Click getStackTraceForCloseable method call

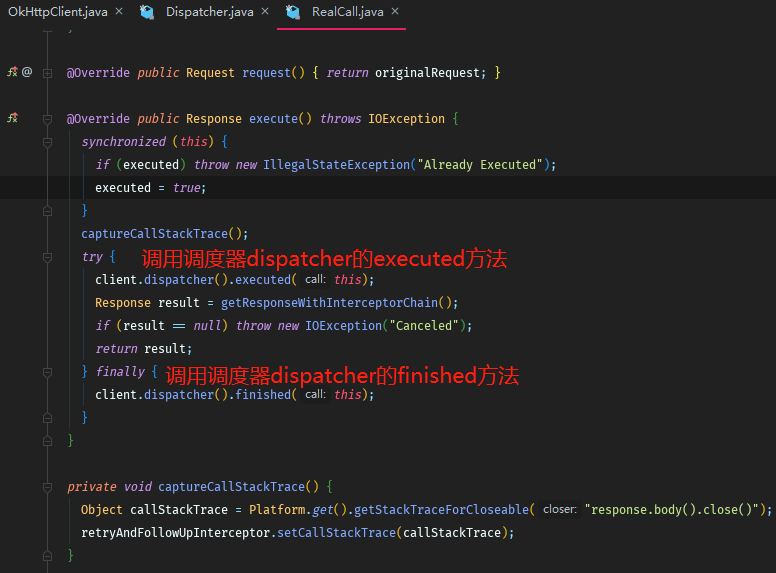441,510
